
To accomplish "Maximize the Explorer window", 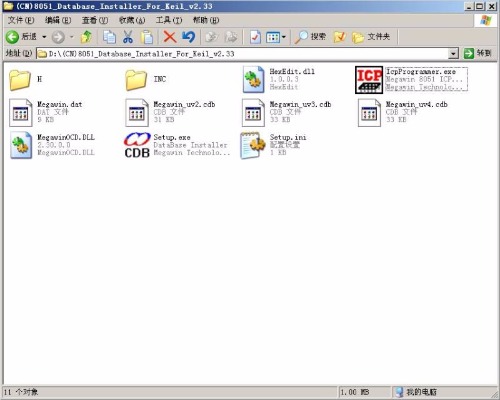I will [480, 6].
